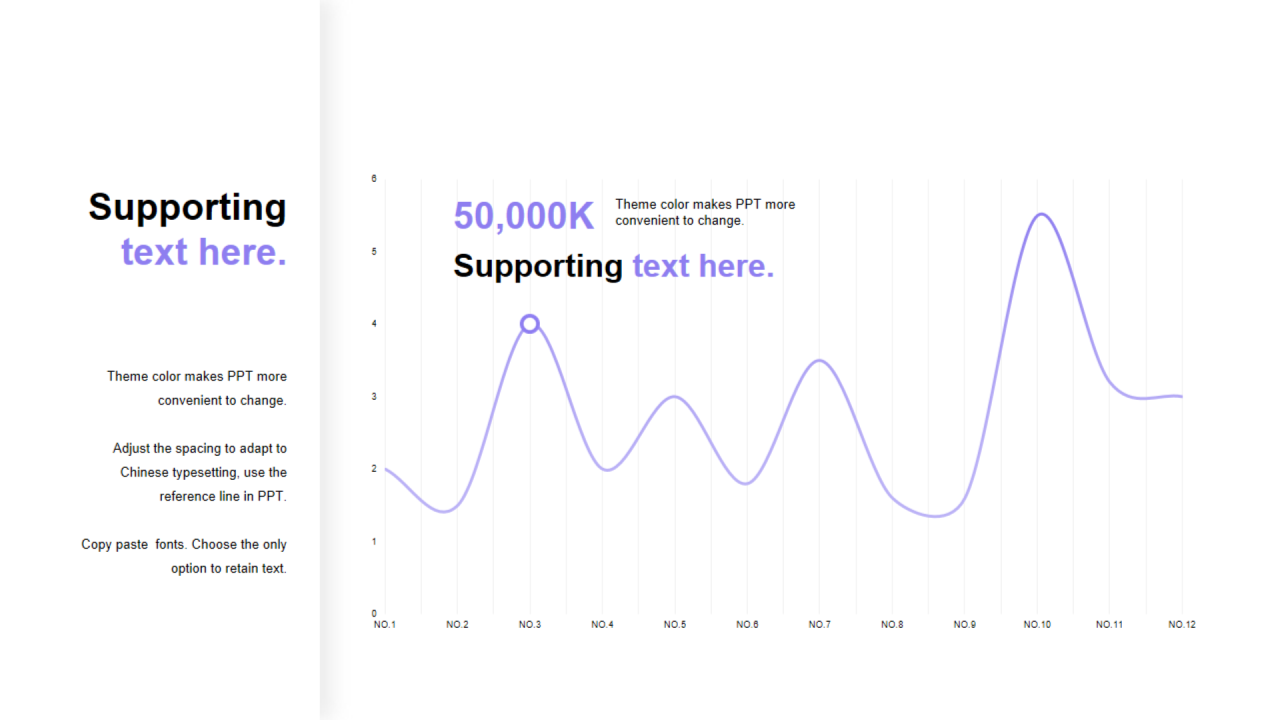
Task: Select the y-axis label 0
Action: [374, 613]
